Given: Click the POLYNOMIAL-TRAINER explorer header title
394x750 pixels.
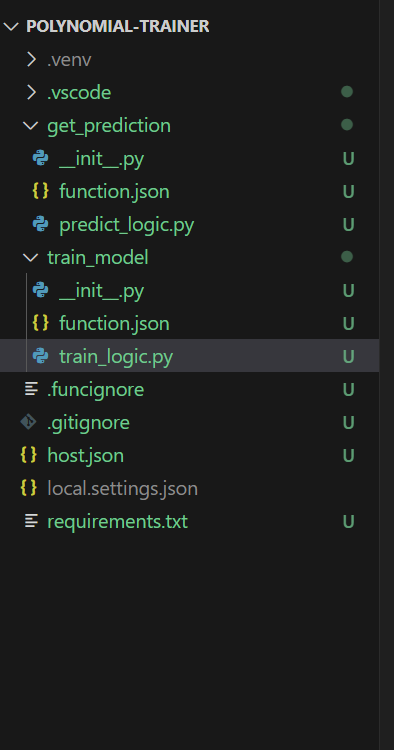Looking at the screenshot, I should point(118,26).
